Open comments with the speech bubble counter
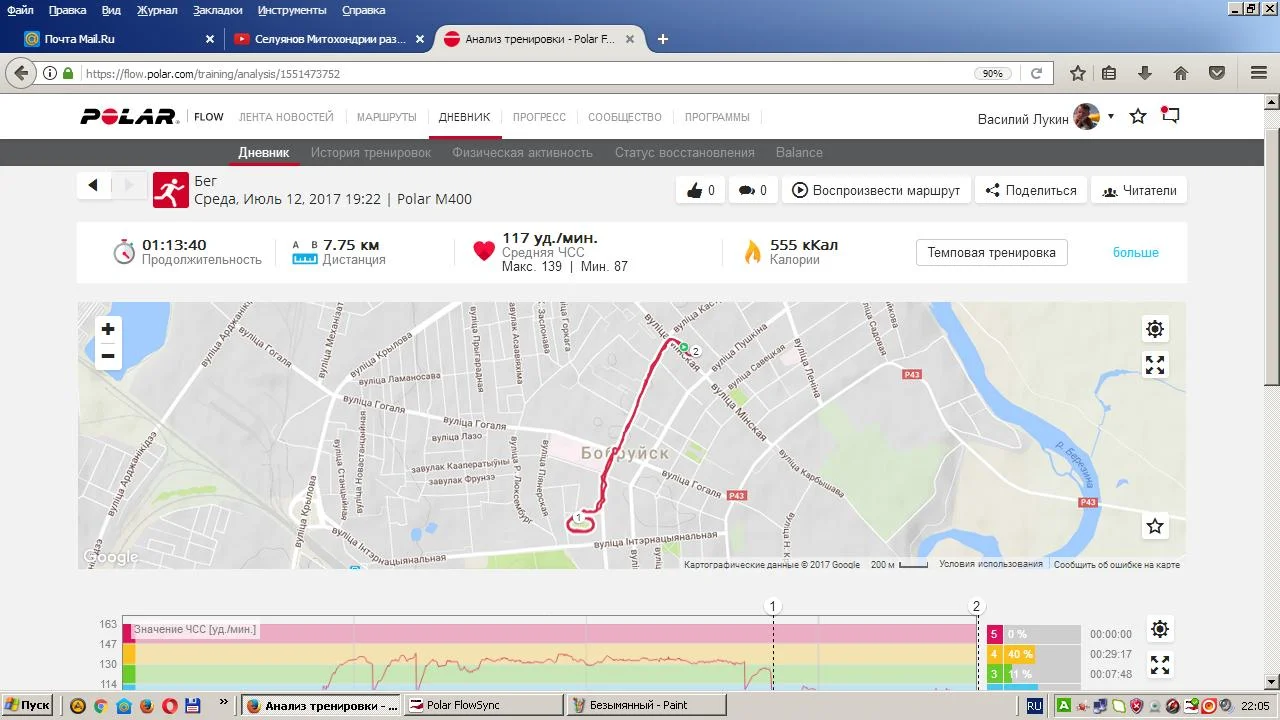 (x=753, y=190)
